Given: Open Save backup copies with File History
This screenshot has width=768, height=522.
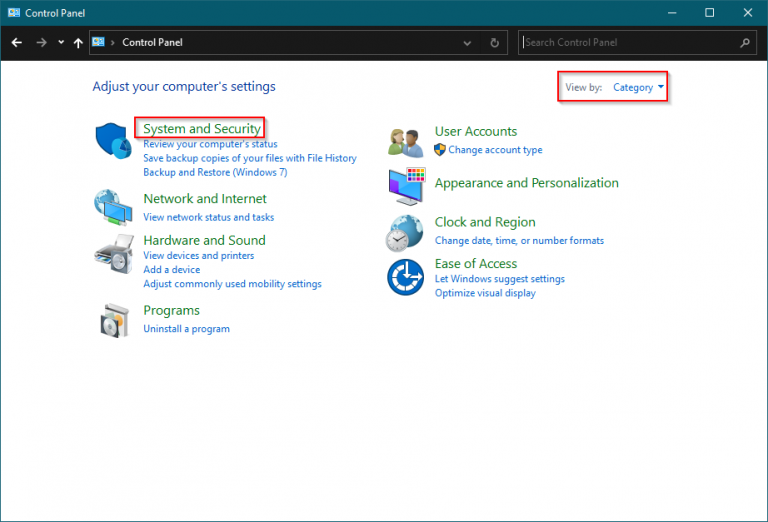Looking at the screenshot, I should click(250, 158).
